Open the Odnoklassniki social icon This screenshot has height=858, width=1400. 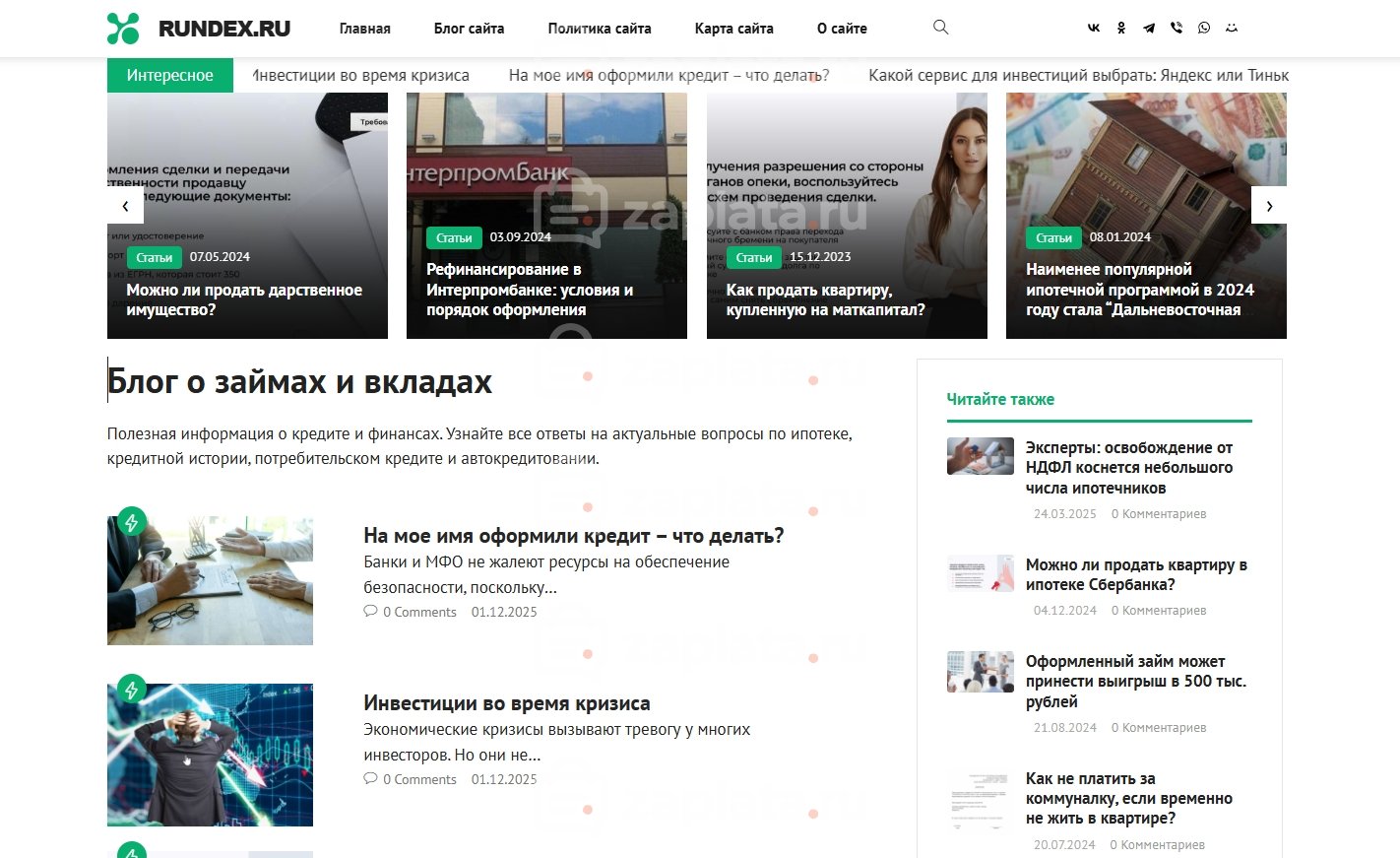tap(1121, 29)
